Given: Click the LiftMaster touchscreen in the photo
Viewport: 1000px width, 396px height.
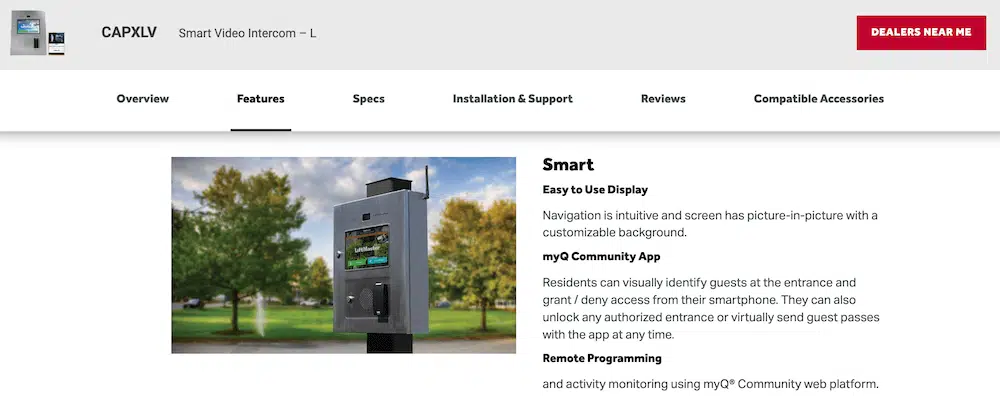Looking at the screenshot, I should pos(367,247).
